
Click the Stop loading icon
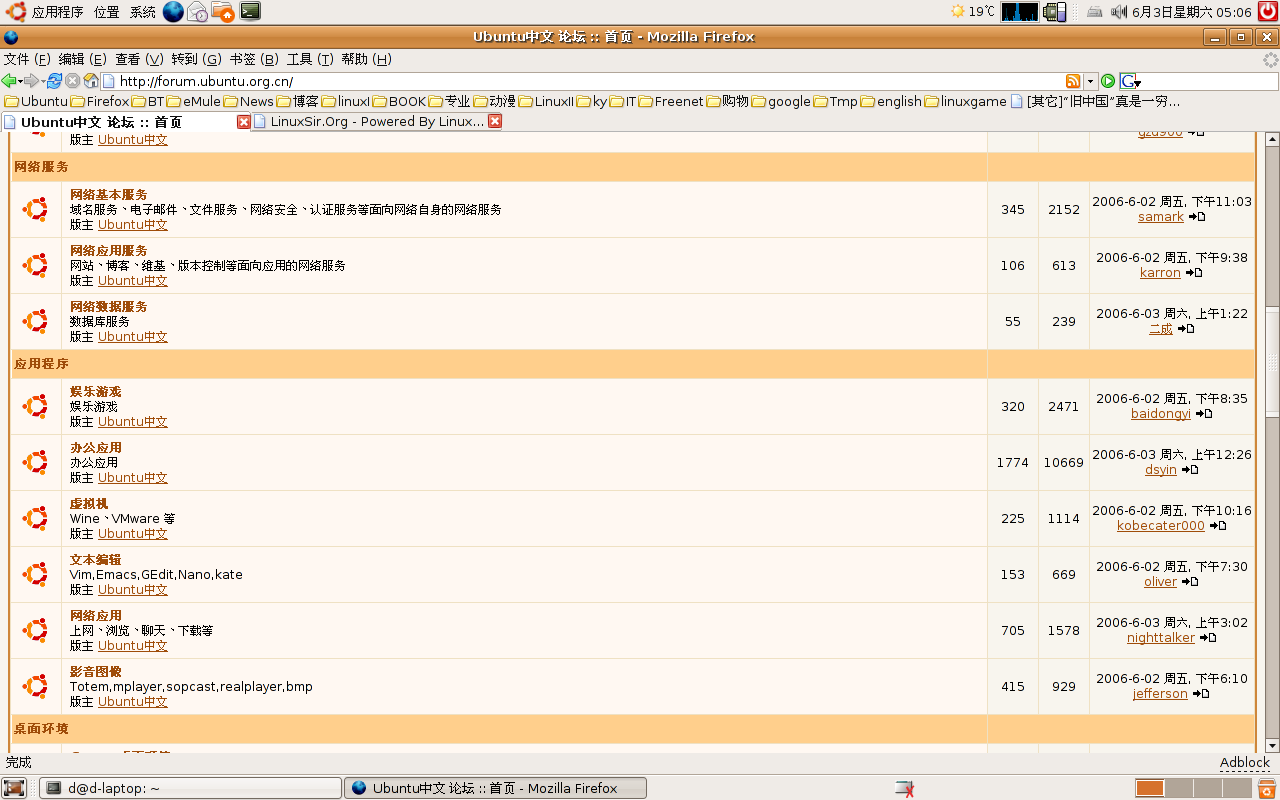(72, 81)
